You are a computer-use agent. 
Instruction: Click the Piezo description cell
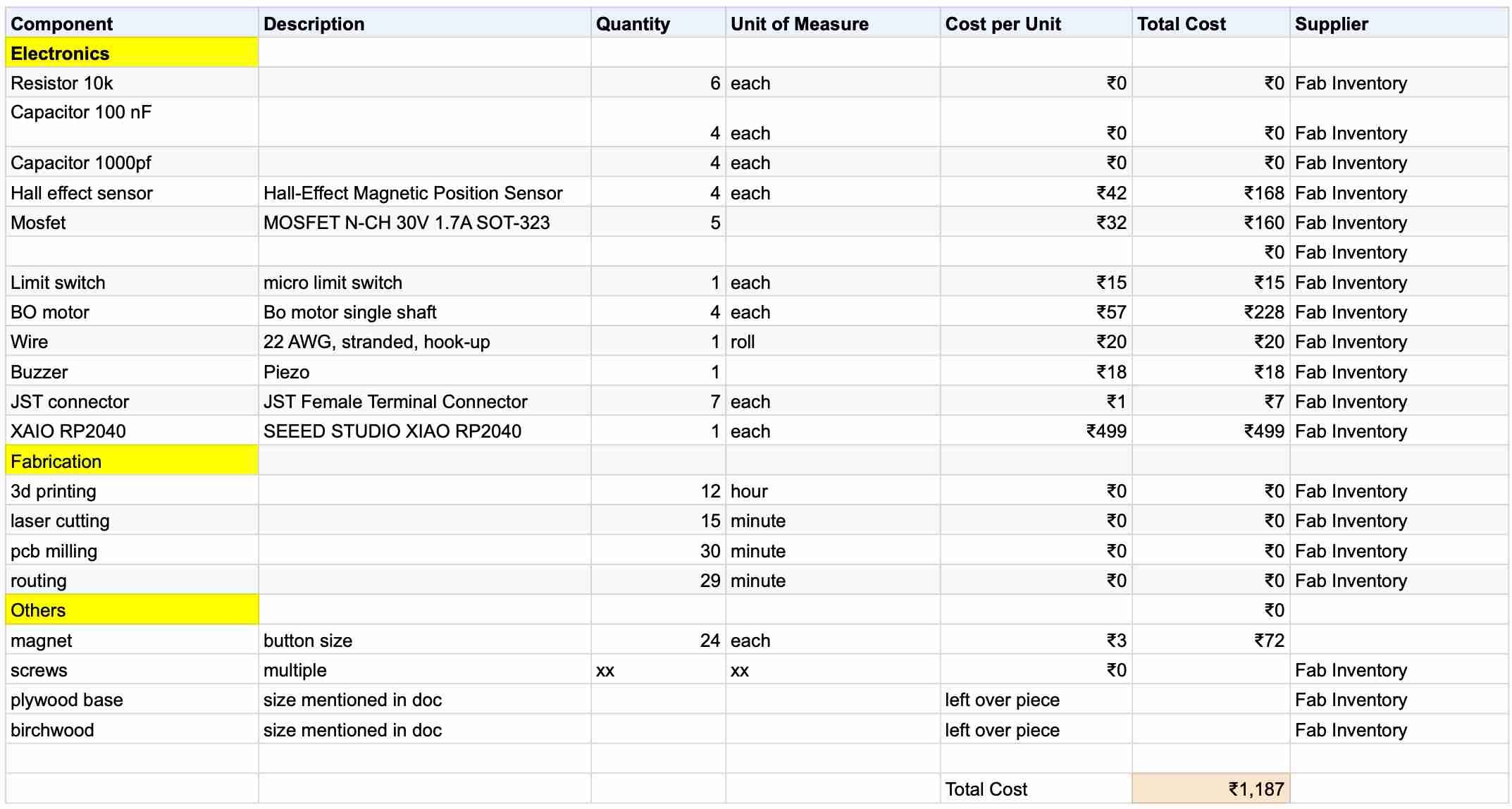(x=424, y=371)
